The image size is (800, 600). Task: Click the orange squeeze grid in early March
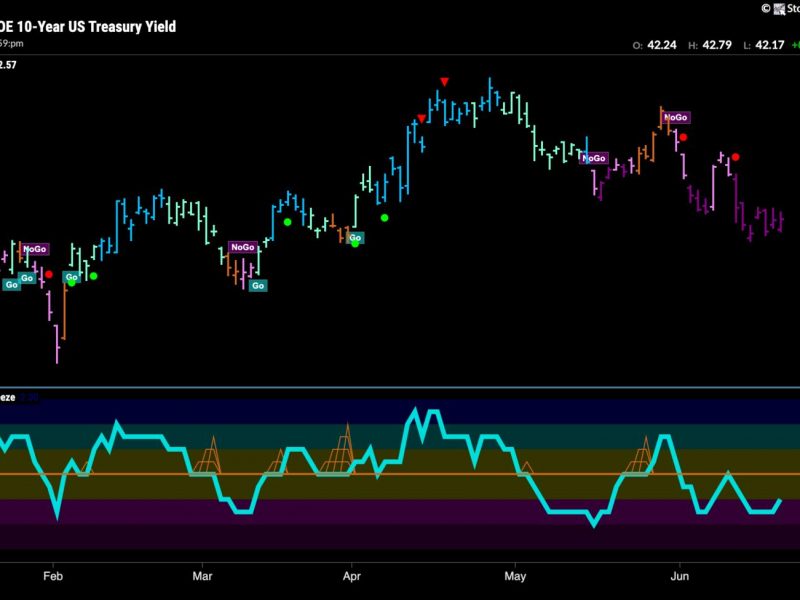pyautogui.click(x=208, y=456)
